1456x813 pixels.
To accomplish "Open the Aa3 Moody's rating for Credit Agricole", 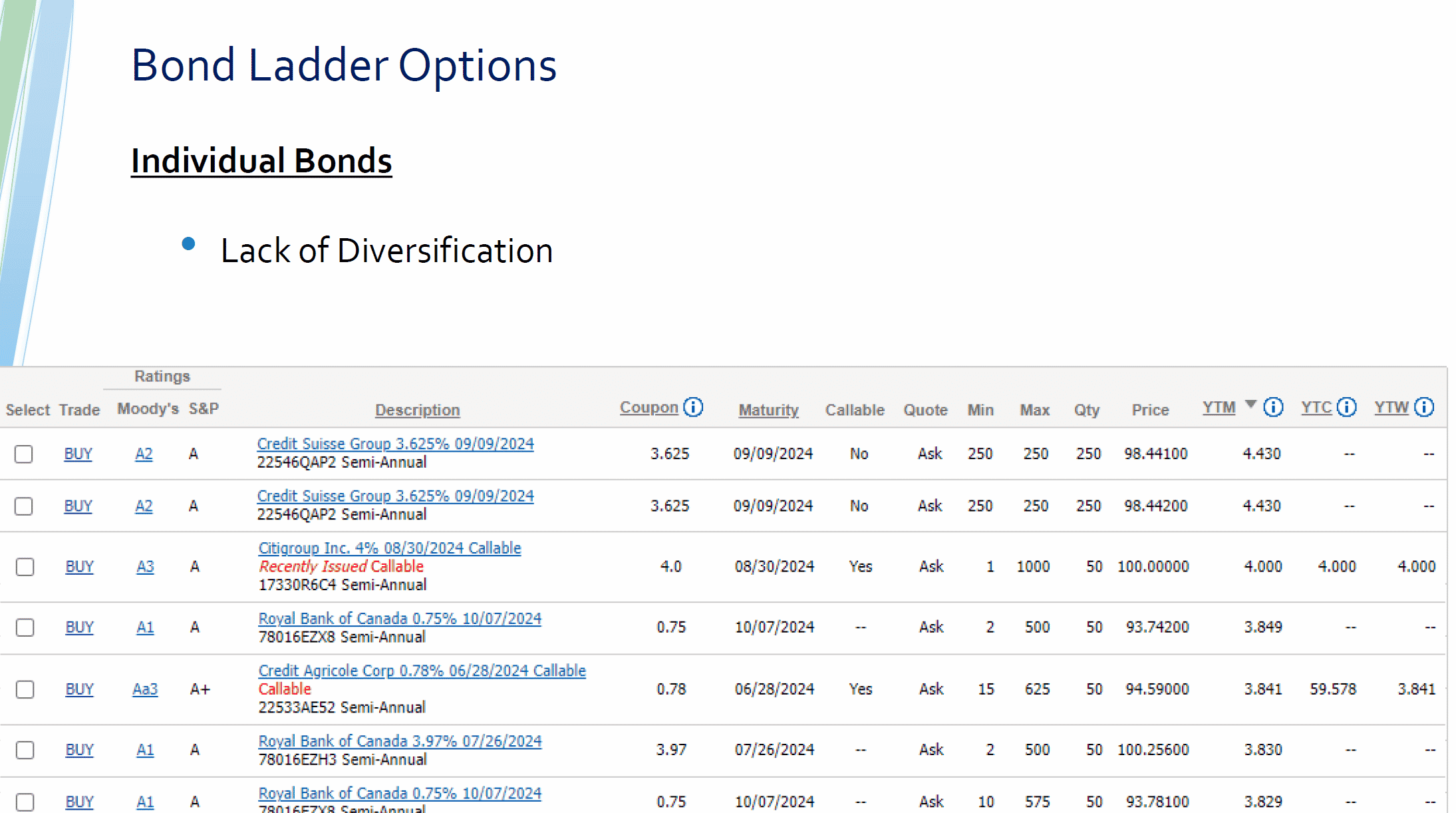I will [145, 690].
